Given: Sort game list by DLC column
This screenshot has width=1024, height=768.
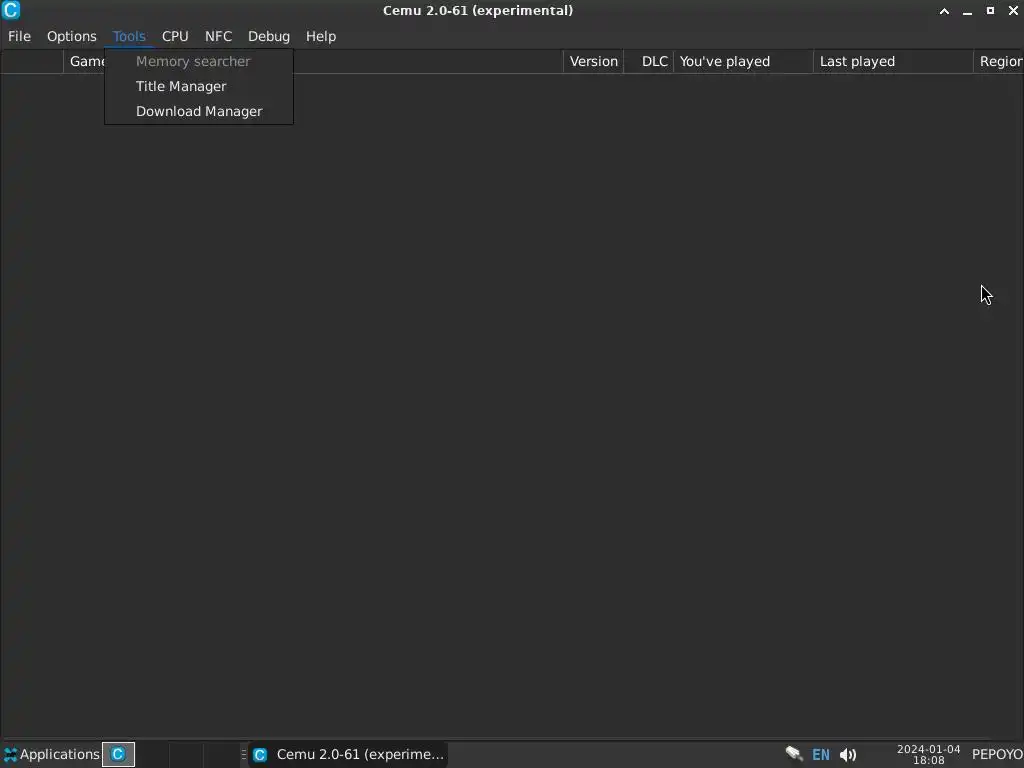Looking at the screenshot, I should pos(648,61).
